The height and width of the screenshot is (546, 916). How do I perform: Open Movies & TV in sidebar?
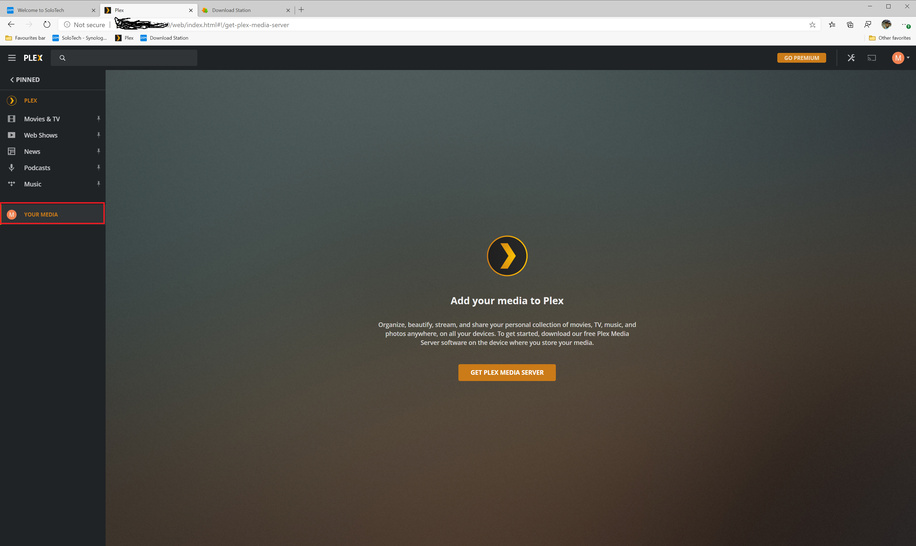[41, 119]
